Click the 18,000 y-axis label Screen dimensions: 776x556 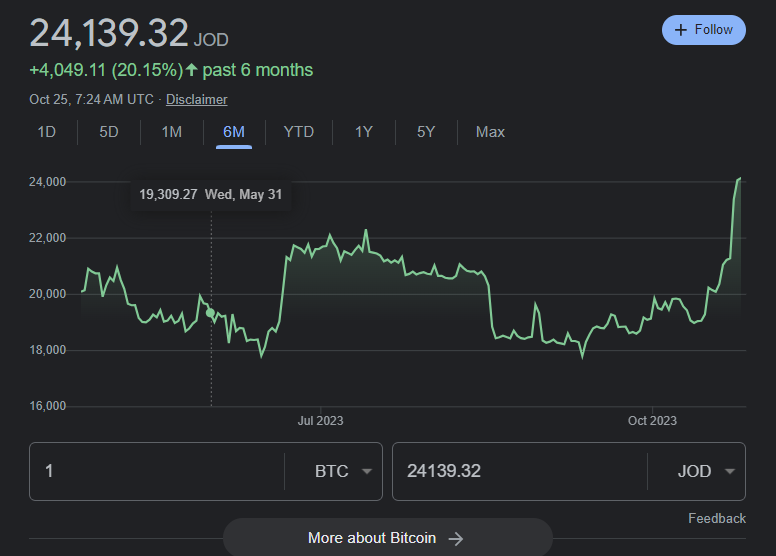(x=48, y=350)
